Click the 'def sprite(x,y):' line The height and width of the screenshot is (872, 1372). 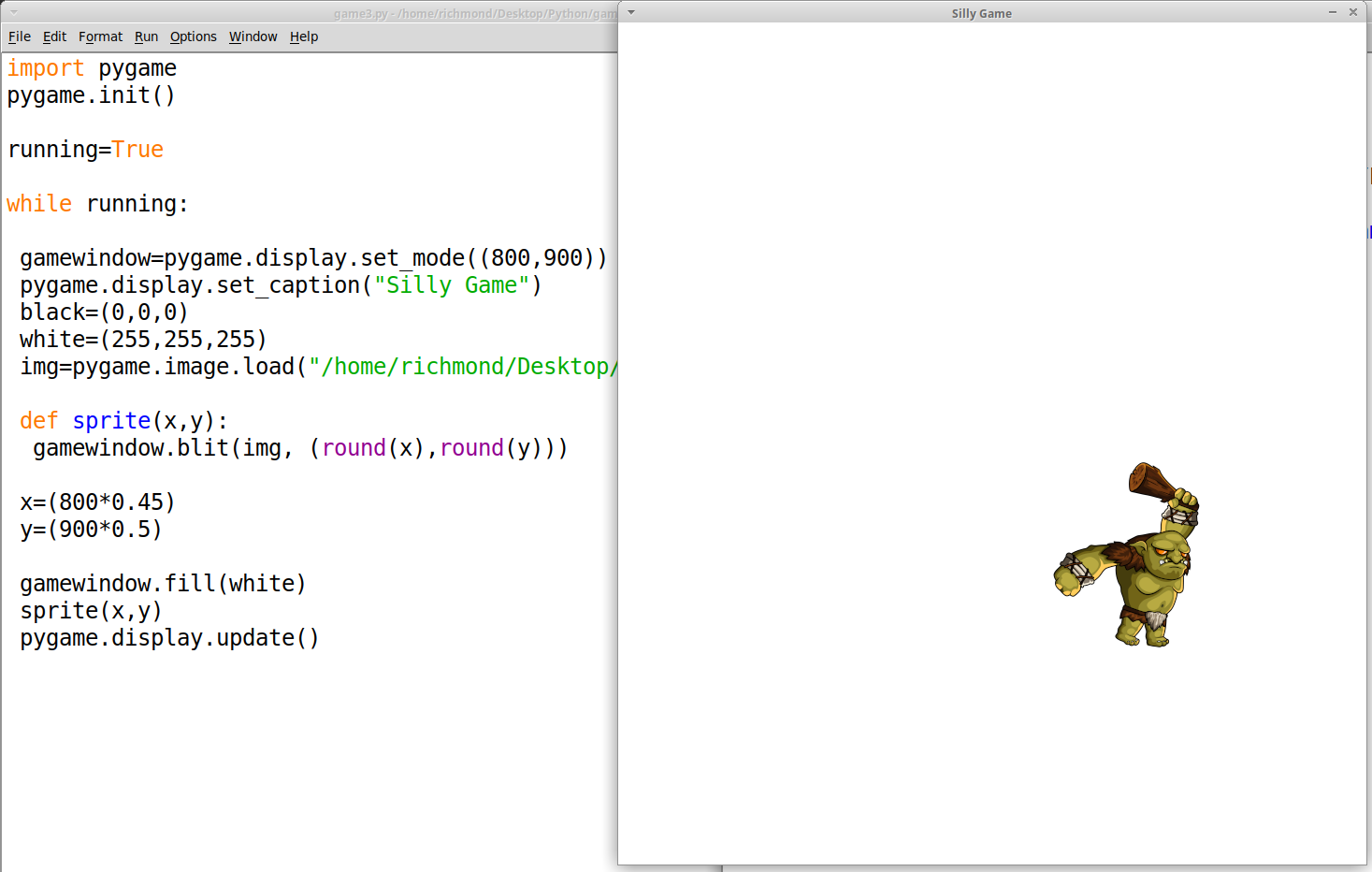[123, 421]
